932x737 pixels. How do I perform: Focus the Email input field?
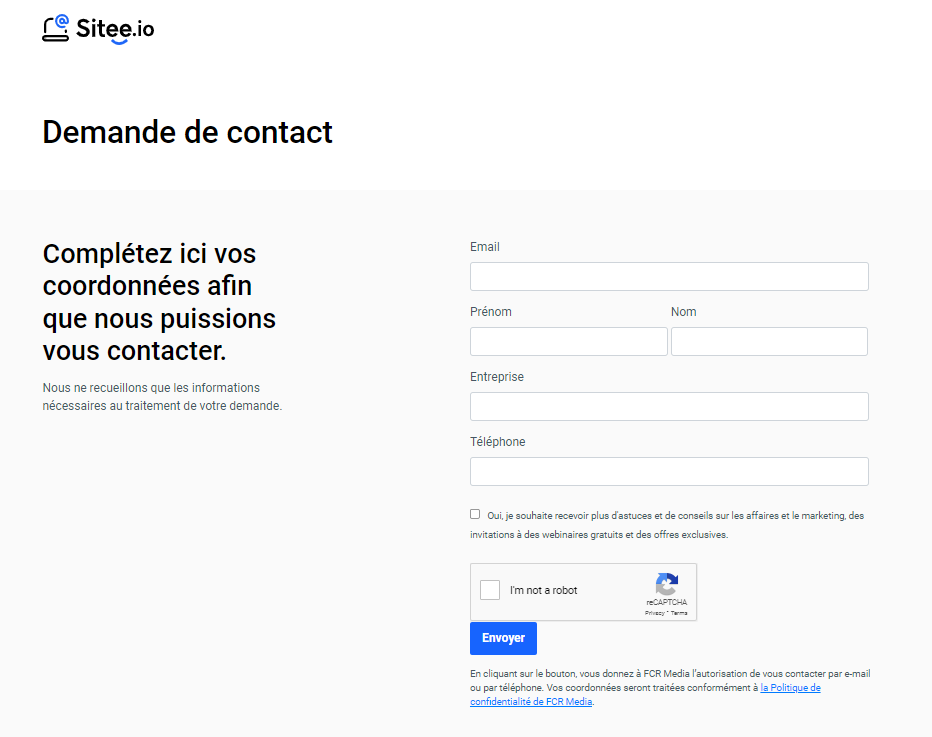pos(669,276)
